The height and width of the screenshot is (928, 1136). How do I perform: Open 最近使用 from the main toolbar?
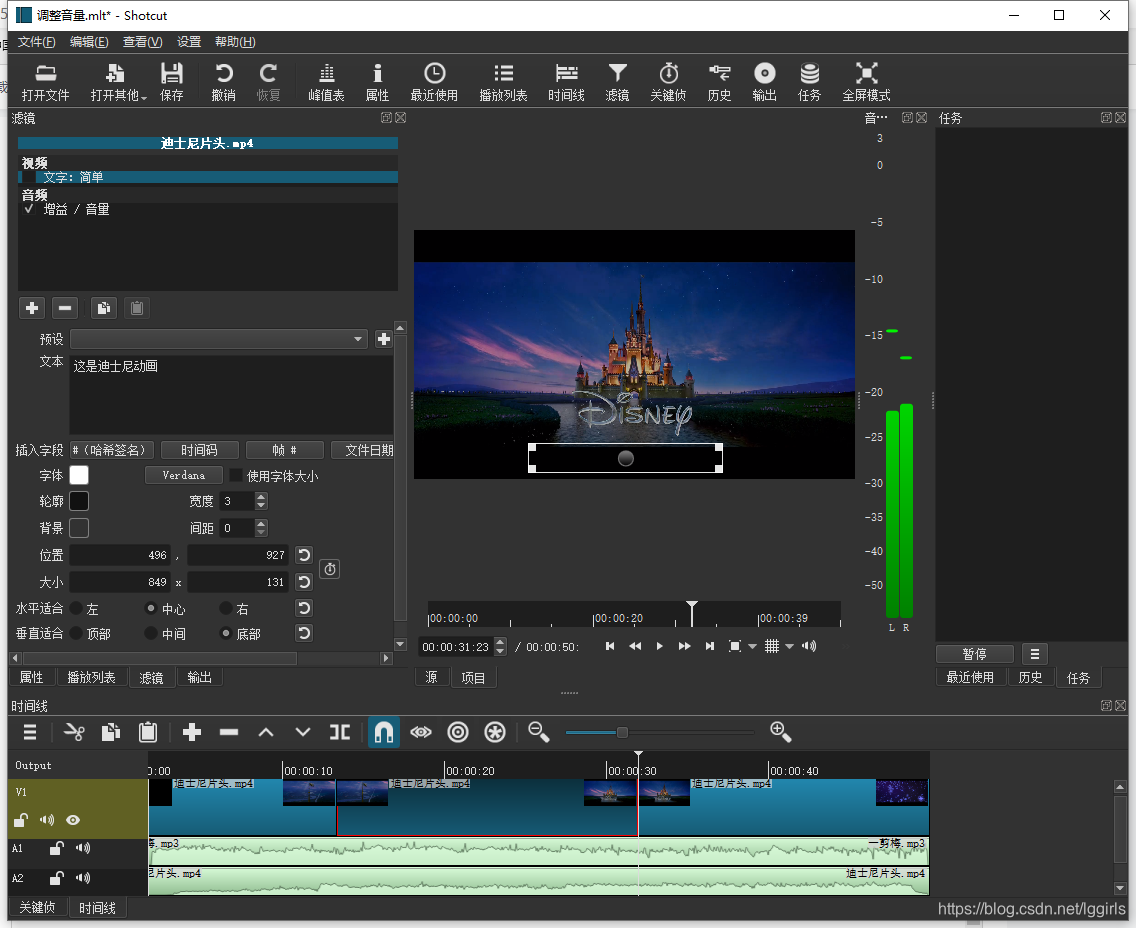[x=434, y=82]
